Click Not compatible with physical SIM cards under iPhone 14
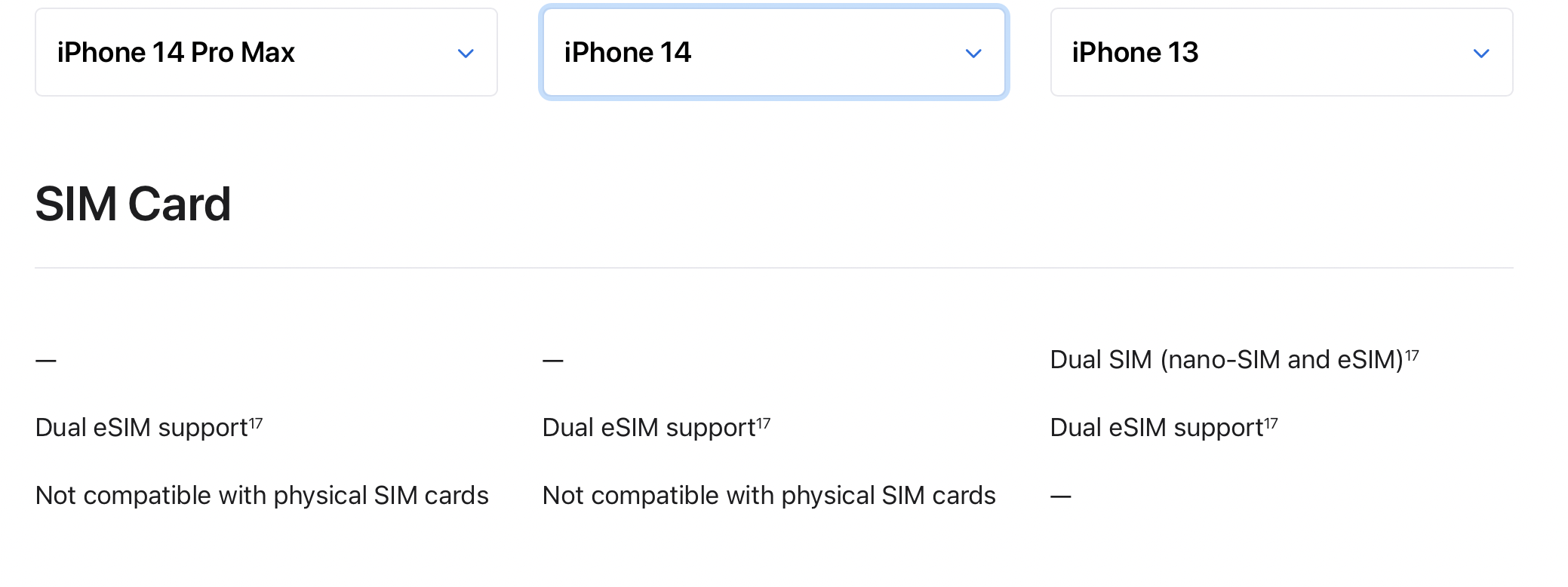The image size is (1568, 587). 769,496
